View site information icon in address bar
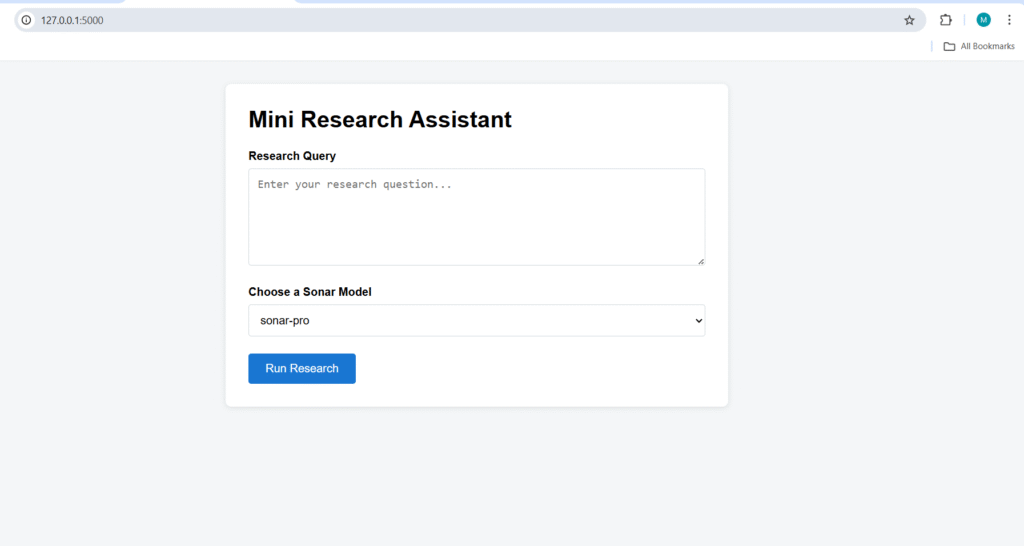 click(x=26, y=20)
